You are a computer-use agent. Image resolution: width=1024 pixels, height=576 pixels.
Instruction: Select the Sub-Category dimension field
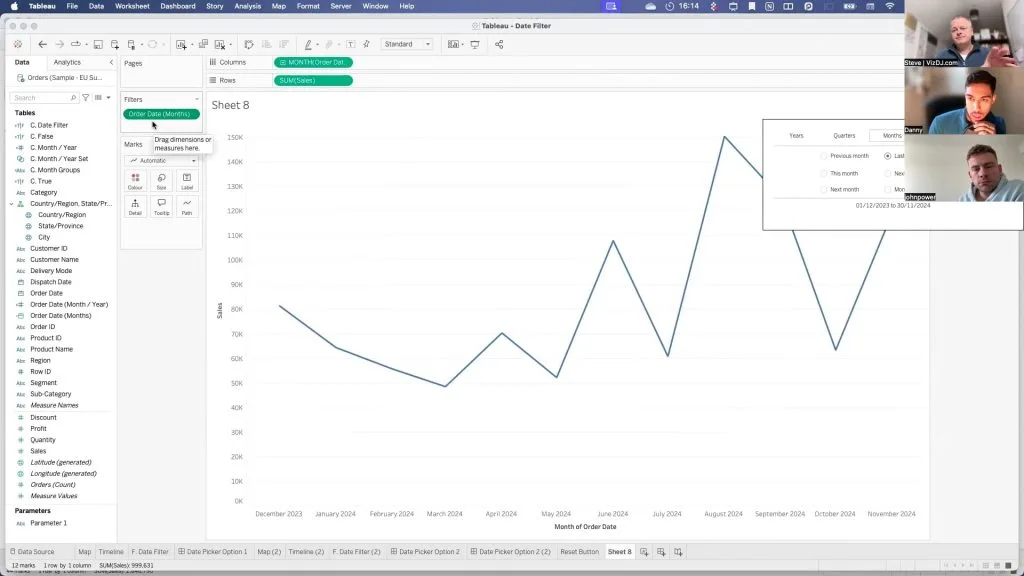50,394
